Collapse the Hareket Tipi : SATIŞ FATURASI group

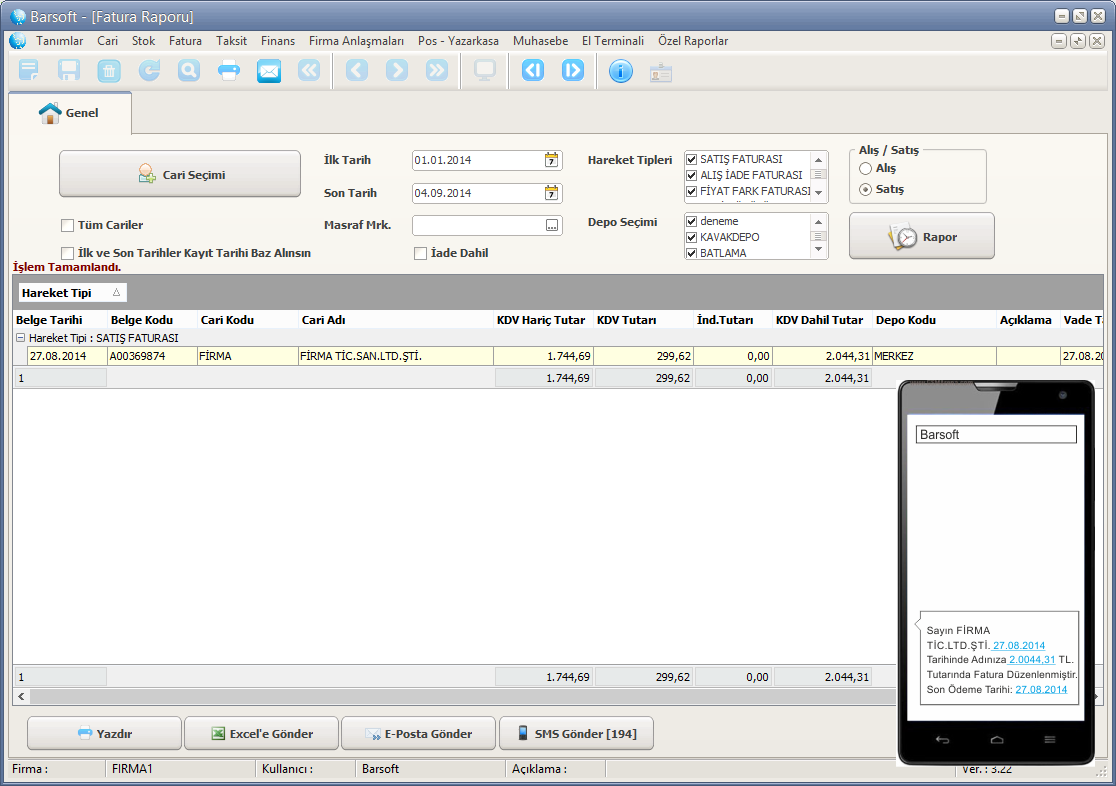coord(20,339)
